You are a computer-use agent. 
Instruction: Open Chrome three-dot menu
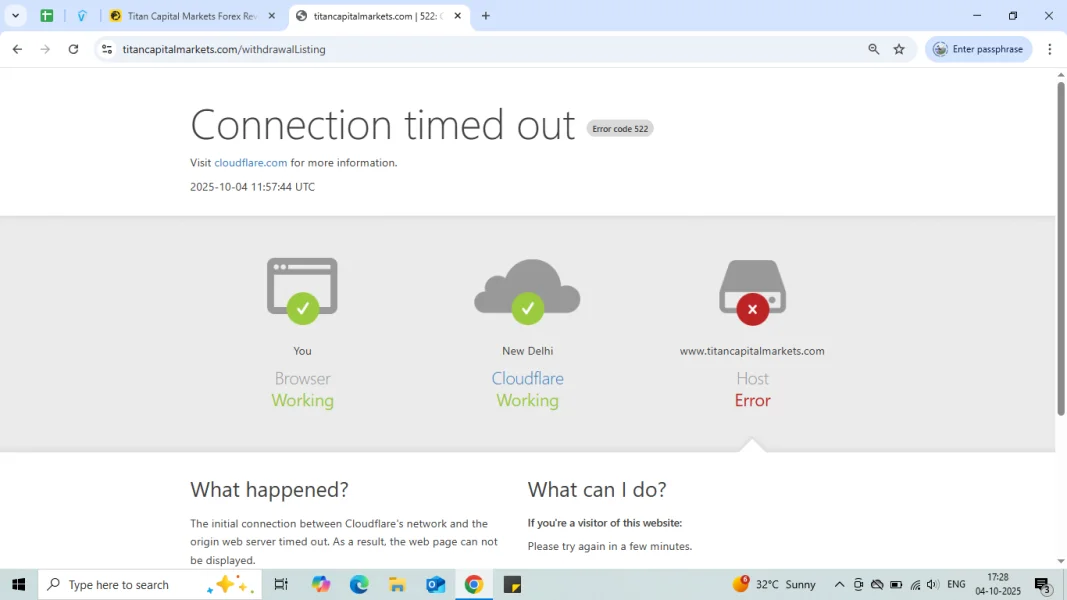coord(1049,49)
